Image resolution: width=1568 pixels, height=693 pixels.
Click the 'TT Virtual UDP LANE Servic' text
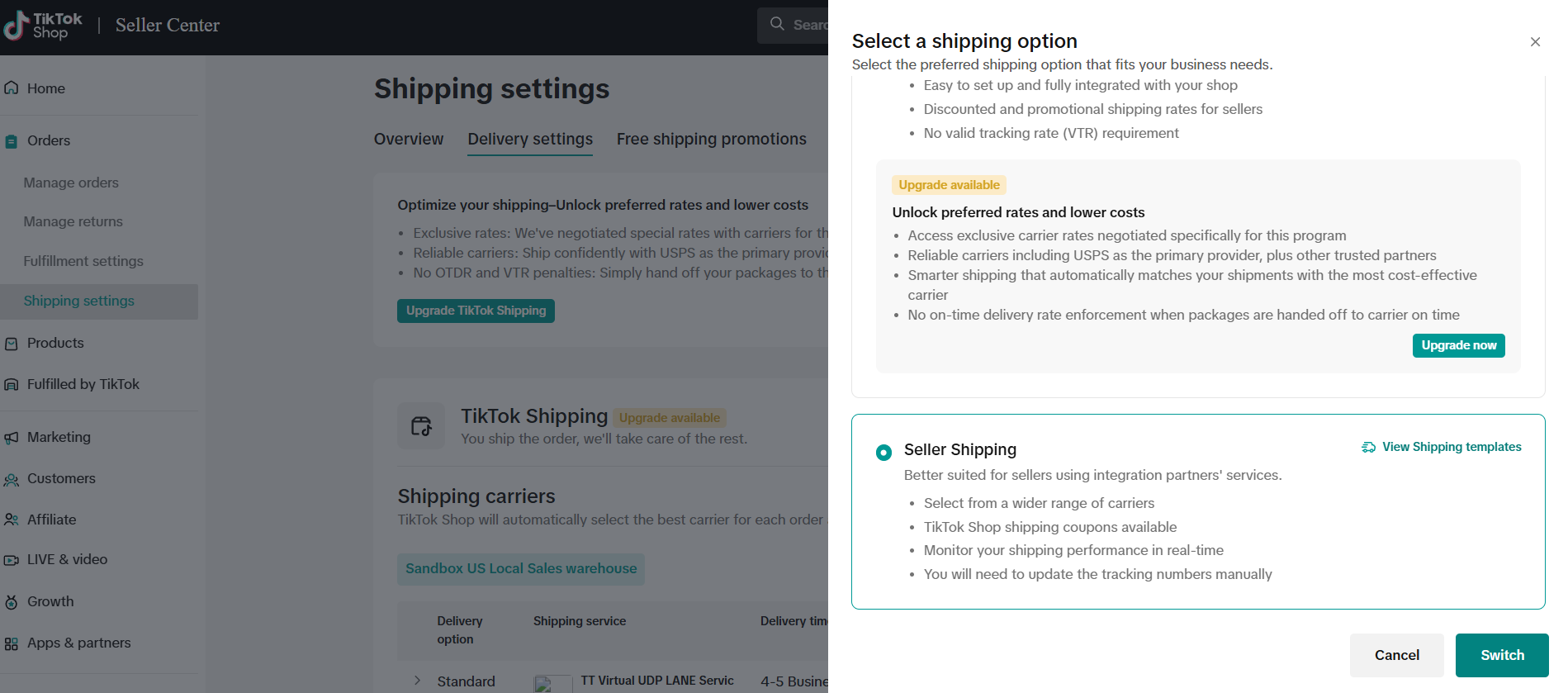pos(657,681)
